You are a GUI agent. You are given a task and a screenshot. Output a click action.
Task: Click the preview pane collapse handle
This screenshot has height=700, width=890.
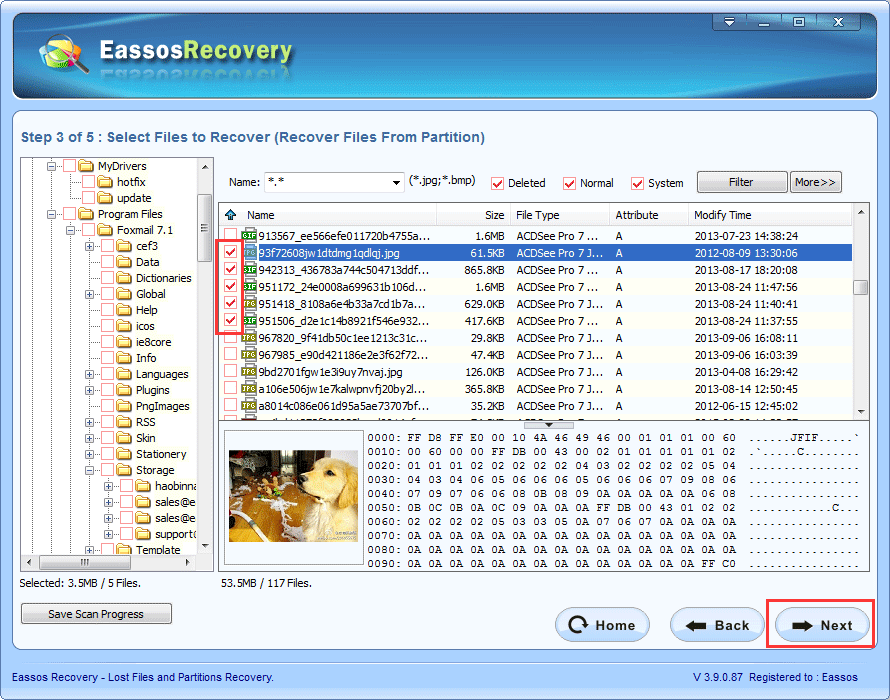tap(548, 425)
